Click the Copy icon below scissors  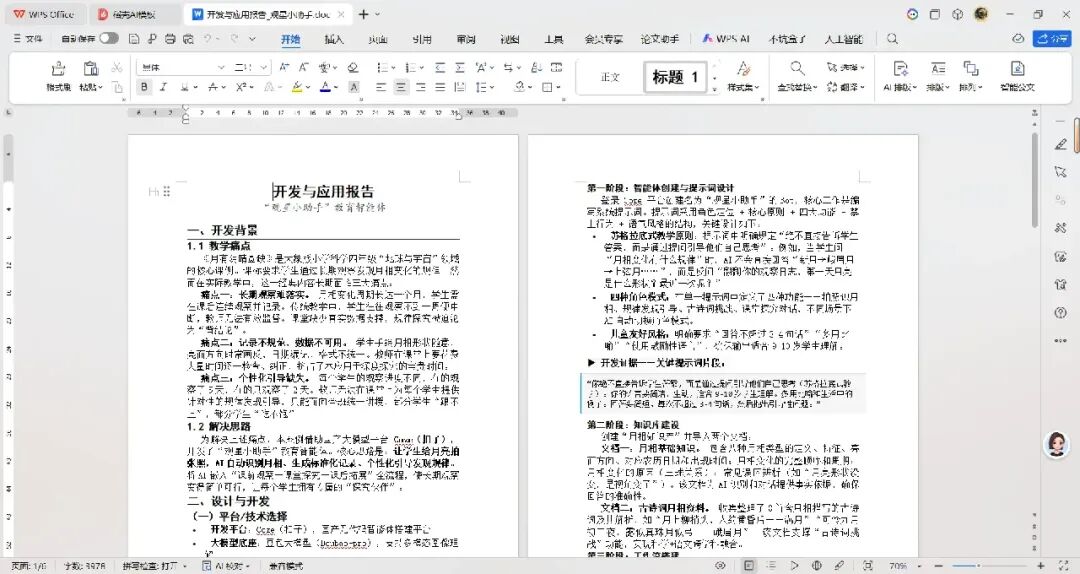[117, 87]
